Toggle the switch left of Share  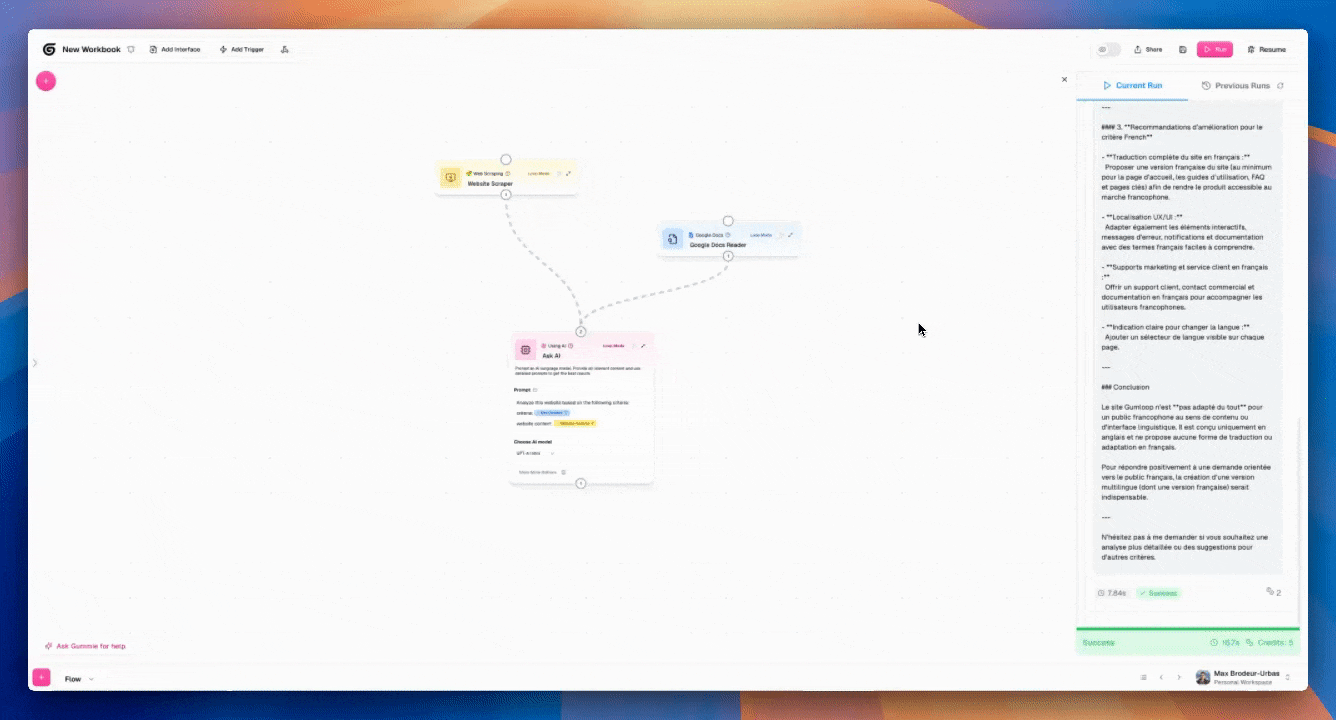coord(1109,49)
